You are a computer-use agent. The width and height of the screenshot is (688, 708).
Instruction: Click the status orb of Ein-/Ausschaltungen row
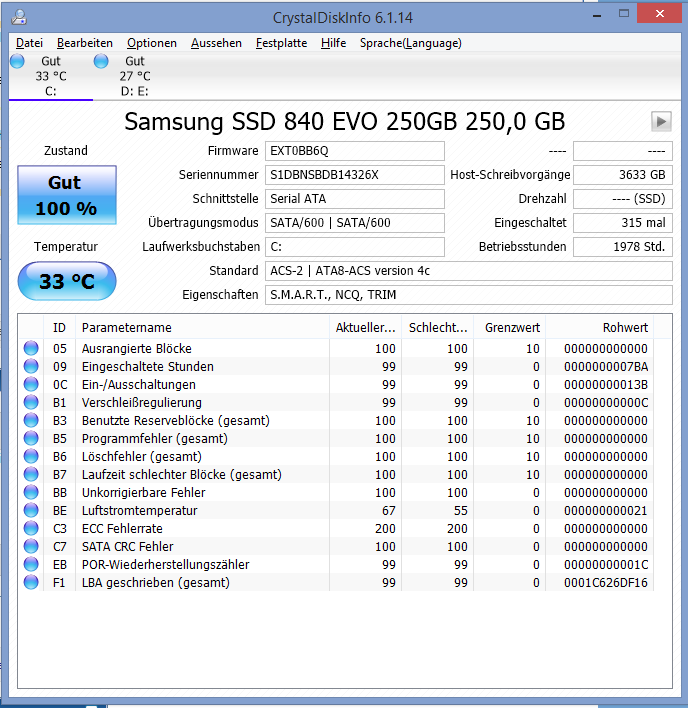[31, 384]
